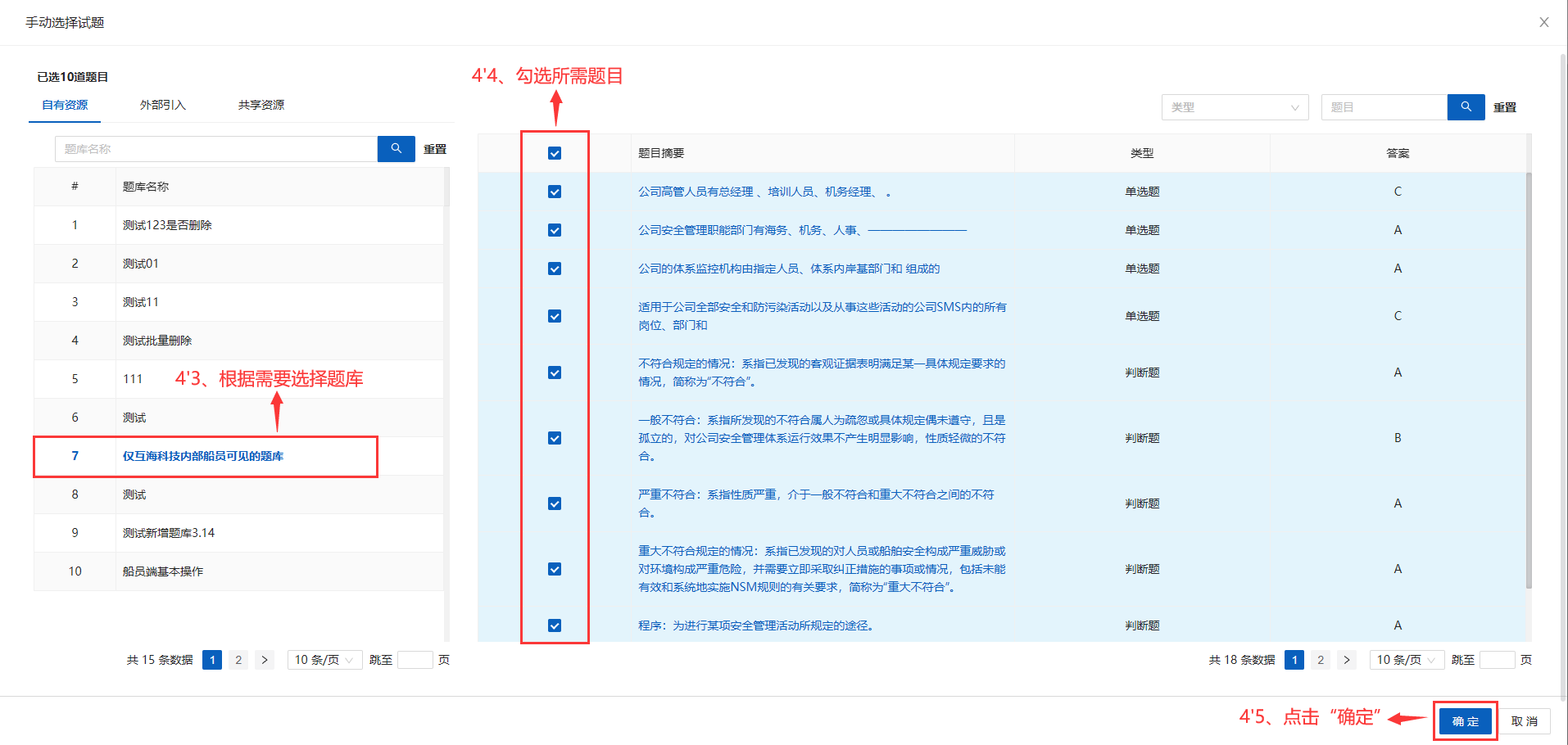Screen dimensions: 1568x745
Task: Open question link 严重不符合
Action: tap(816, 503)
